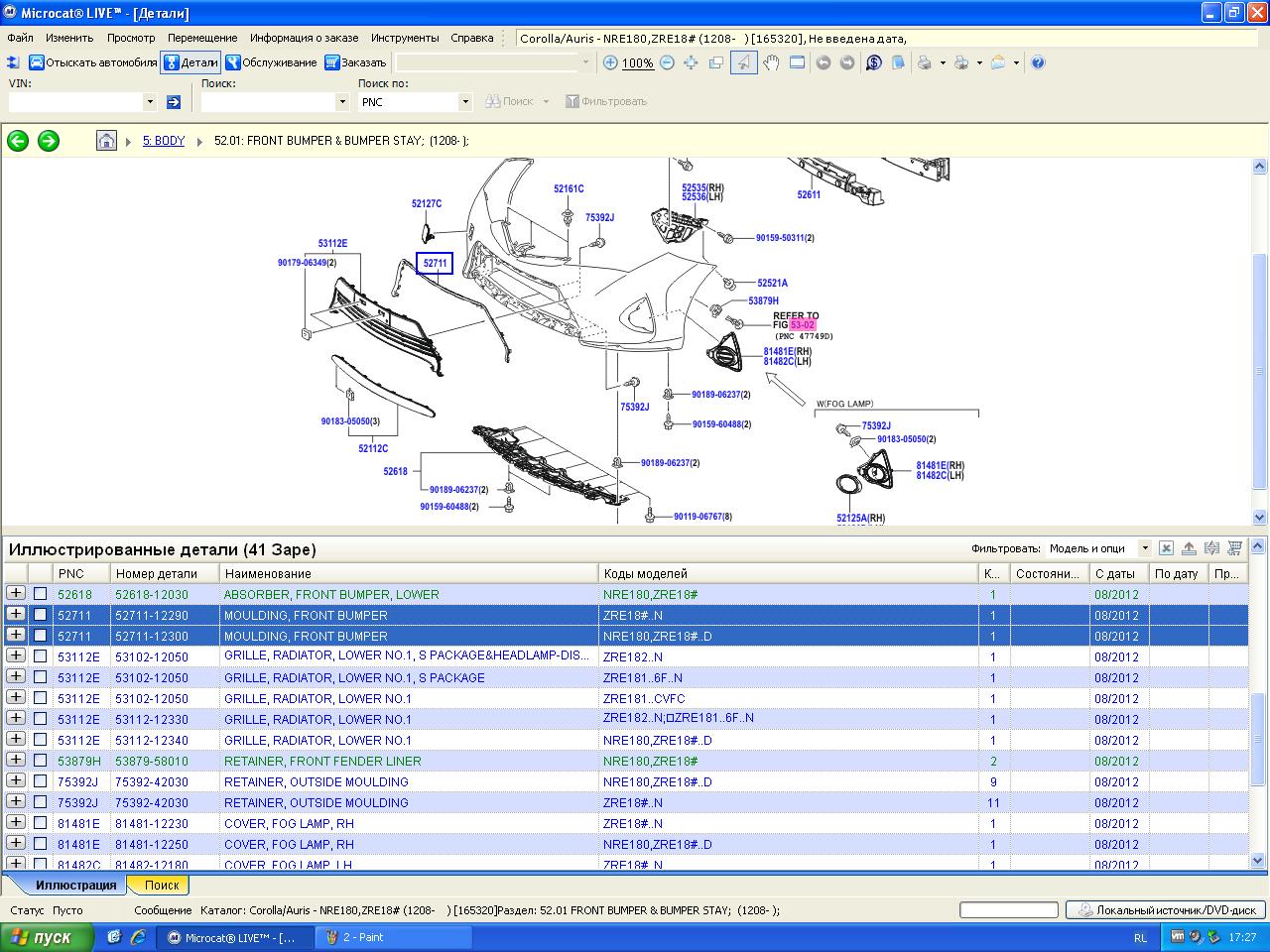Check the box for part 52618-12030
This screenshot has width=1270, height=952.
[x=41, y=594]
